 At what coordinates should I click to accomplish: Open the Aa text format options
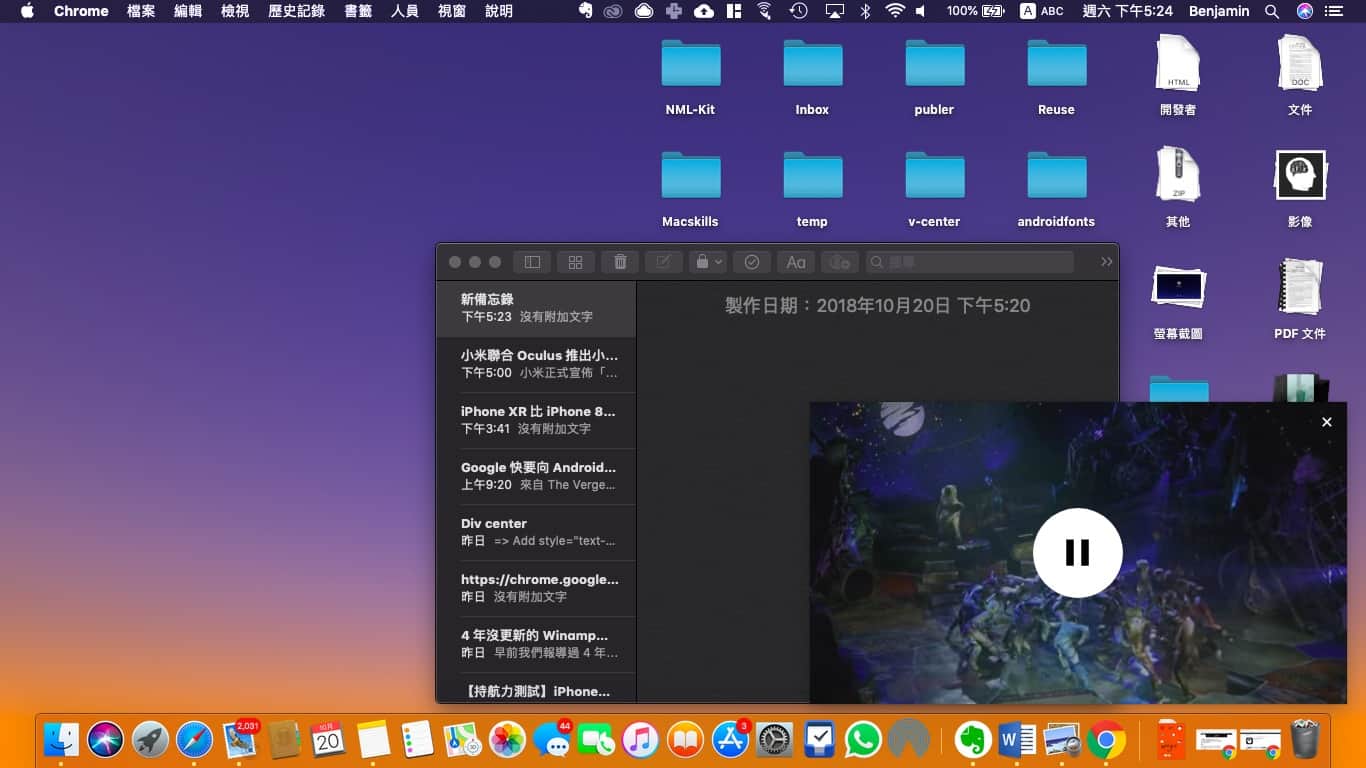[x=796, y=262]
